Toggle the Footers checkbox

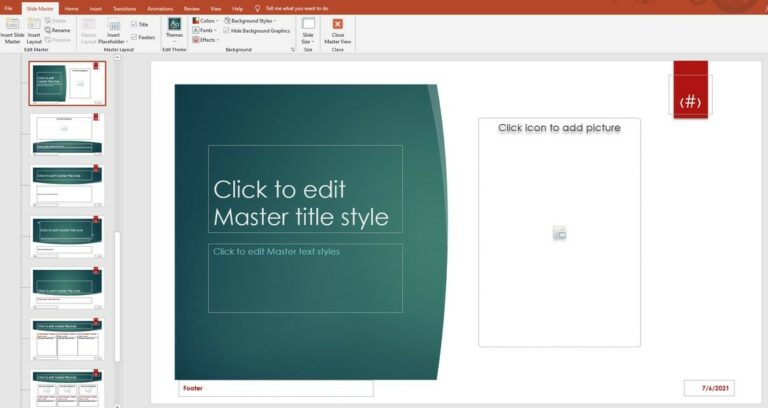point(134,37)
